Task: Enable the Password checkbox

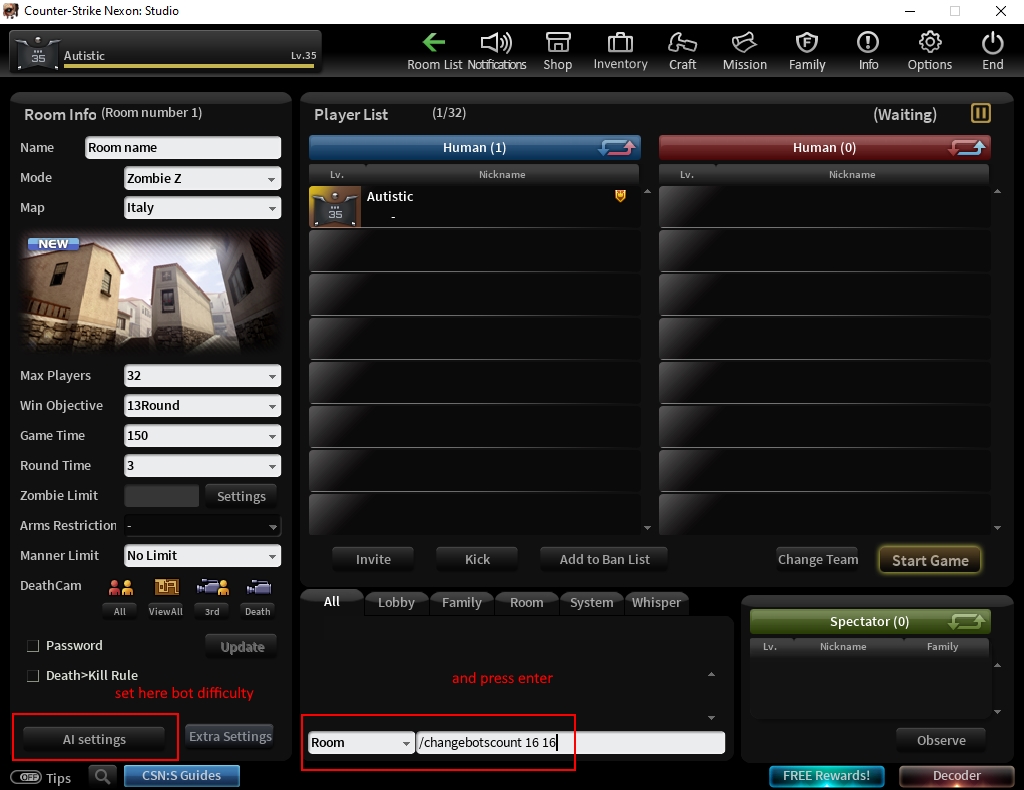Action: pos(33,646)
